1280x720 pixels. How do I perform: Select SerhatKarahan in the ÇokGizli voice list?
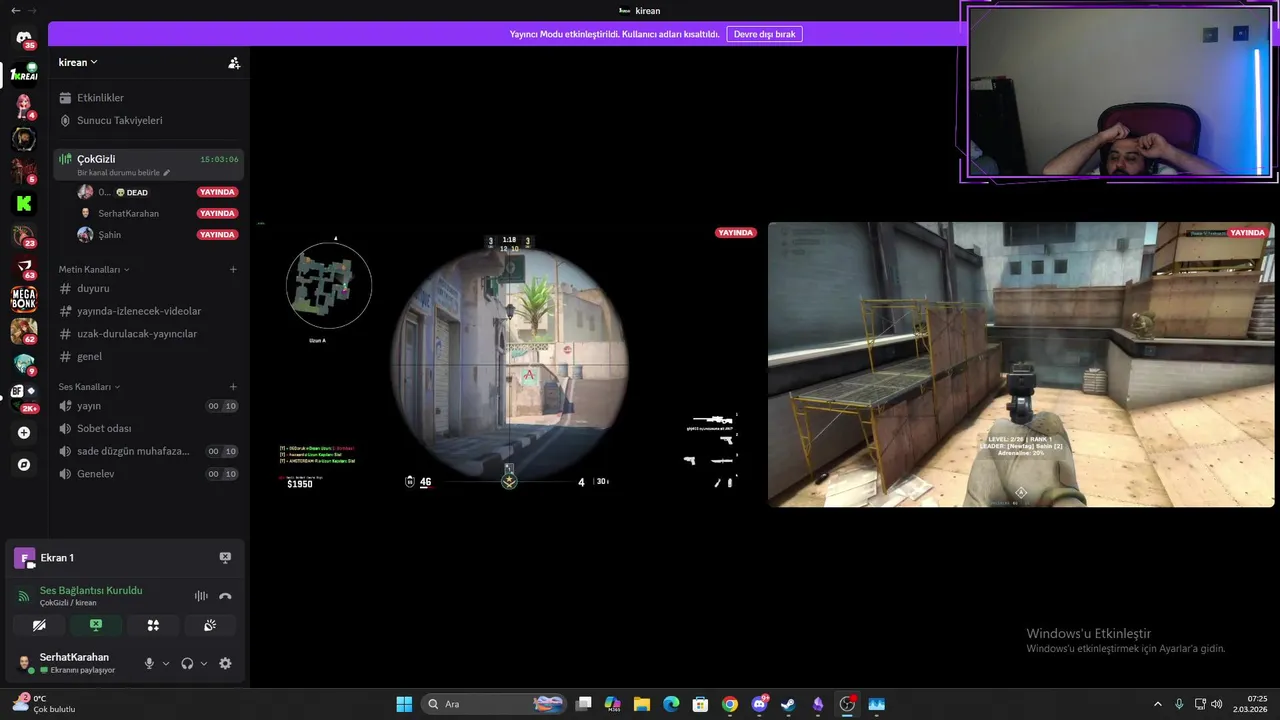click(x=128, y=213)
